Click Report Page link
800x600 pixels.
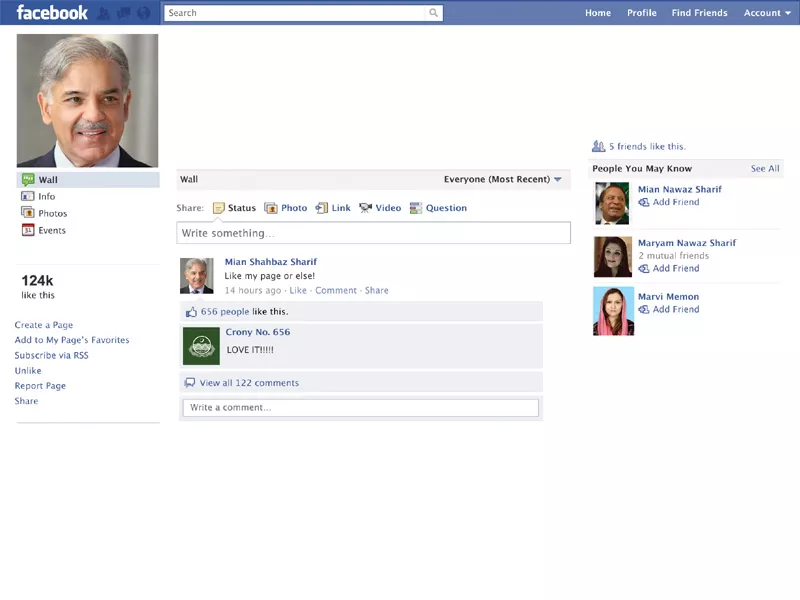point(40,386)
